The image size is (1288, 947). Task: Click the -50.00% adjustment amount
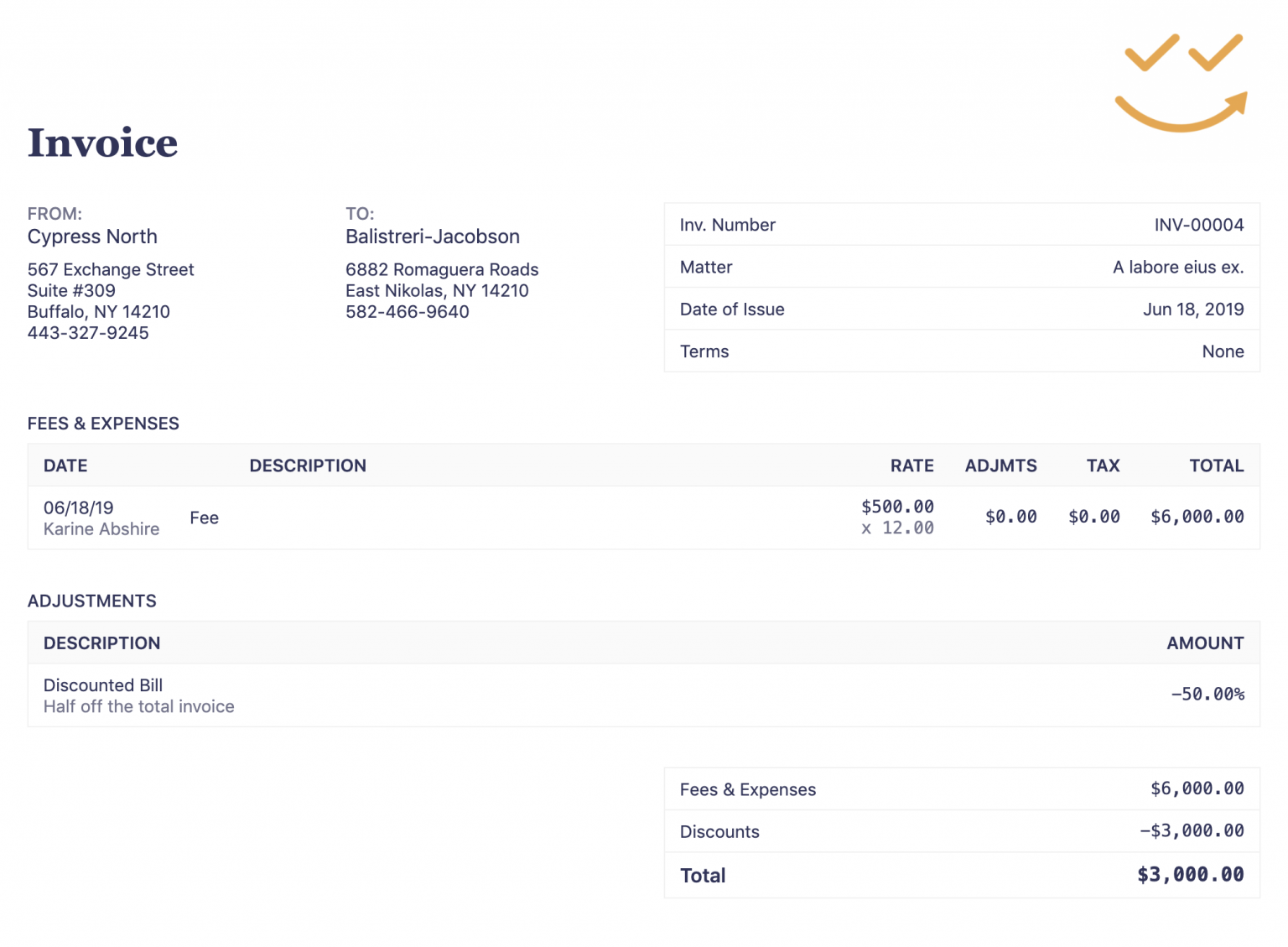(1207, 695)
